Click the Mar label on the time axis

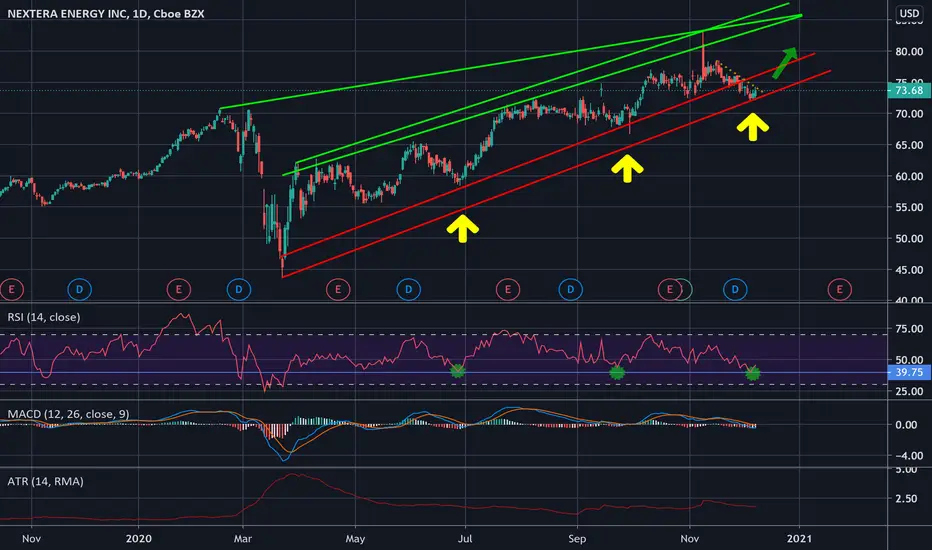243,539
